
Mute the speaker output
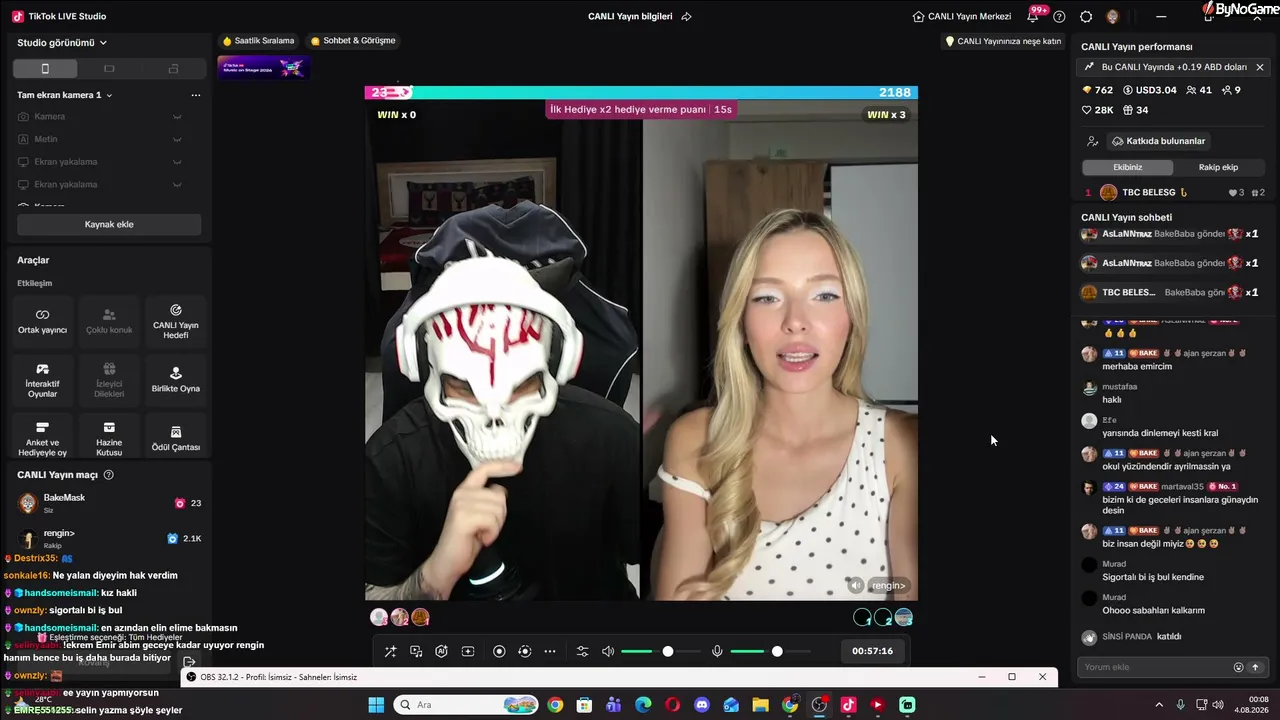click(x=608, y=652)
